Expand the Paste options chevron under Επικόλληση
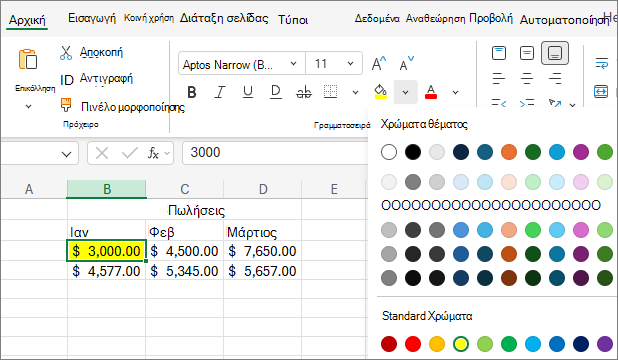Image resolution: width=618 pixels, height=360 pixels. (28, 106)
